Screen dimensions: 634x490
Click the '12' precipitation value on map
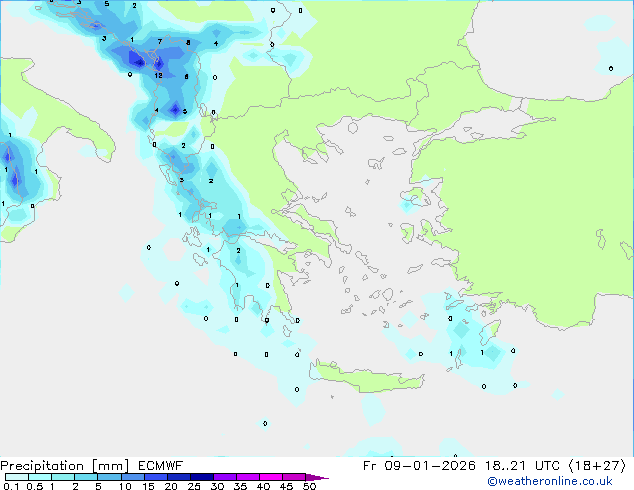click(x=158, y=75)
